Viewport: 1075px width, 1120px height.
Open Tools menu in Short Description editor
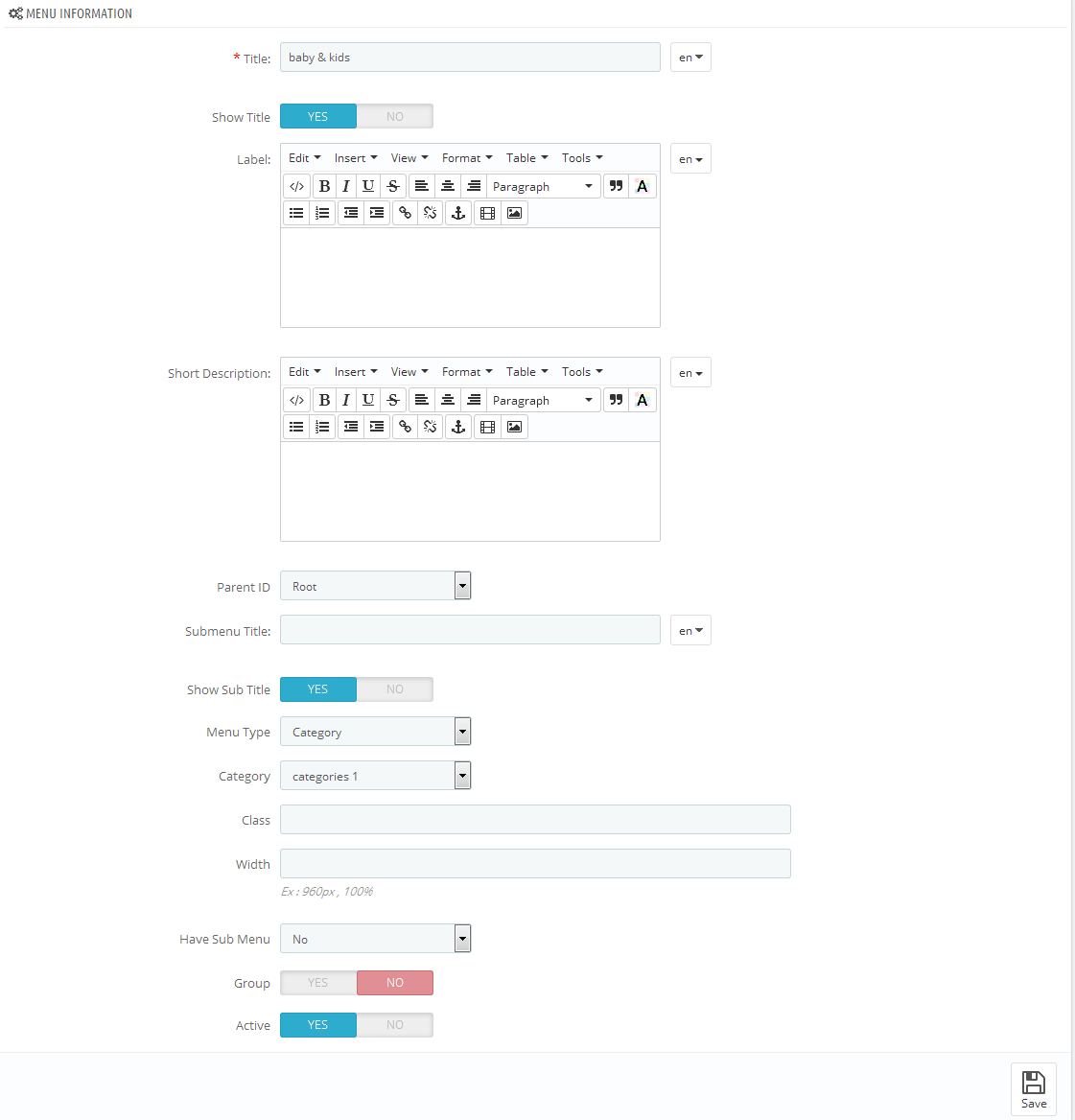[x=582, y=372]
